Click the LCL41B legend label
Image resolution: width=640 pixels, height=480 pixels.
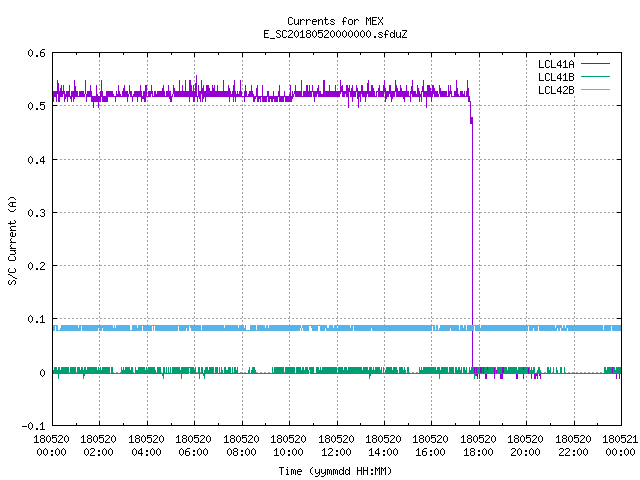click(x=556, y=77)
